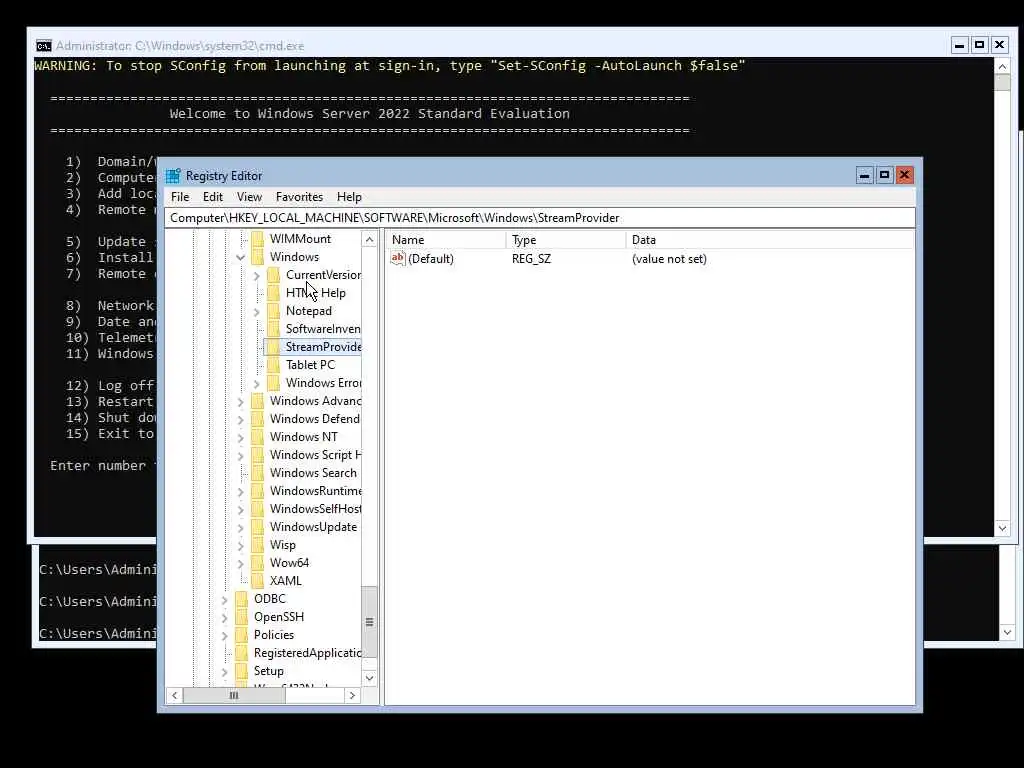The width and height of the screenshot is (1024, 768).
Task: Select the (Default) registry value
Action: pyautogui.click(x=430, y=259)
